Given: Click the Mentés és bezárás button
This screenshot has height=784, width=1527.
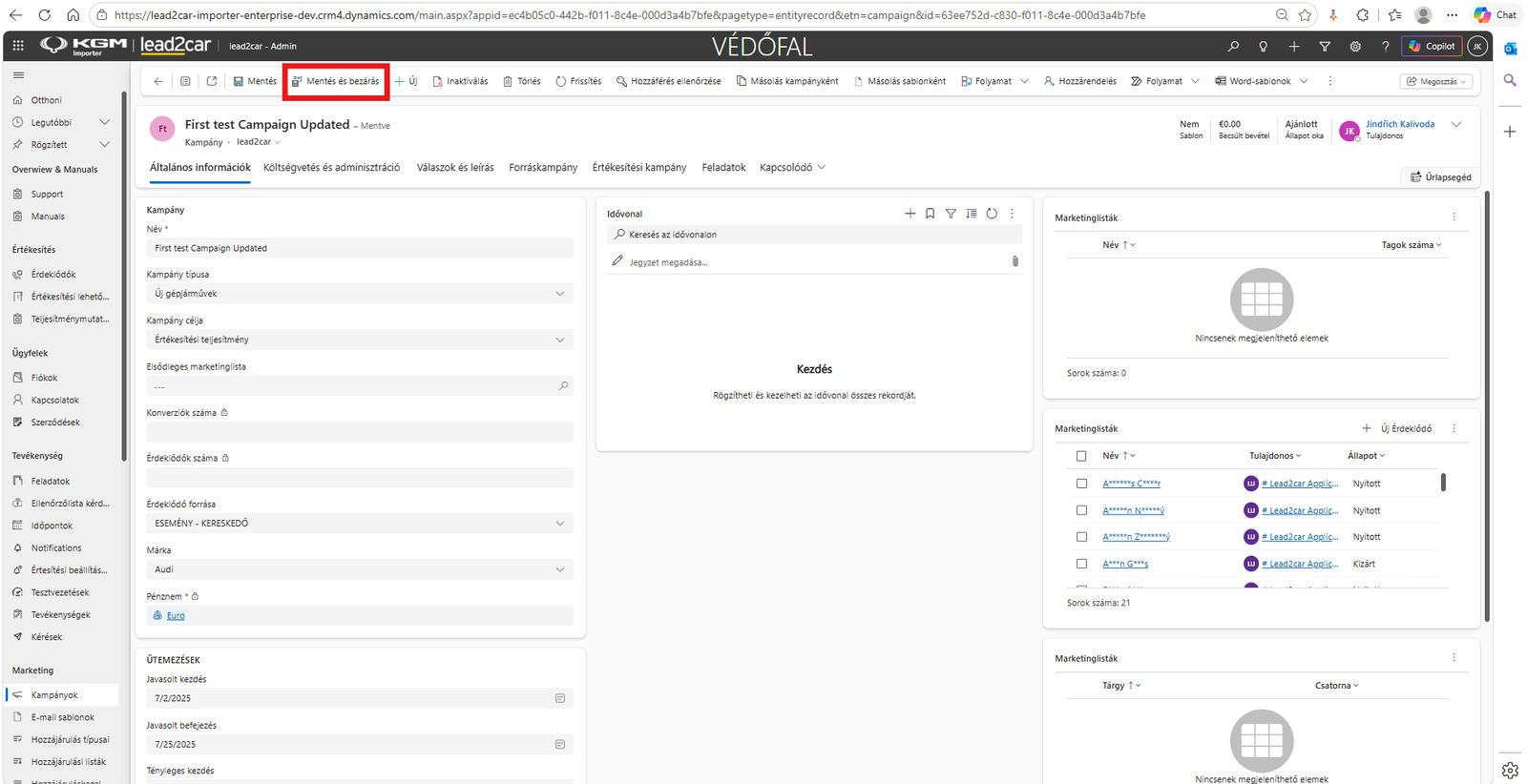Looking at the screenshot, I should [x=335, y=81].
